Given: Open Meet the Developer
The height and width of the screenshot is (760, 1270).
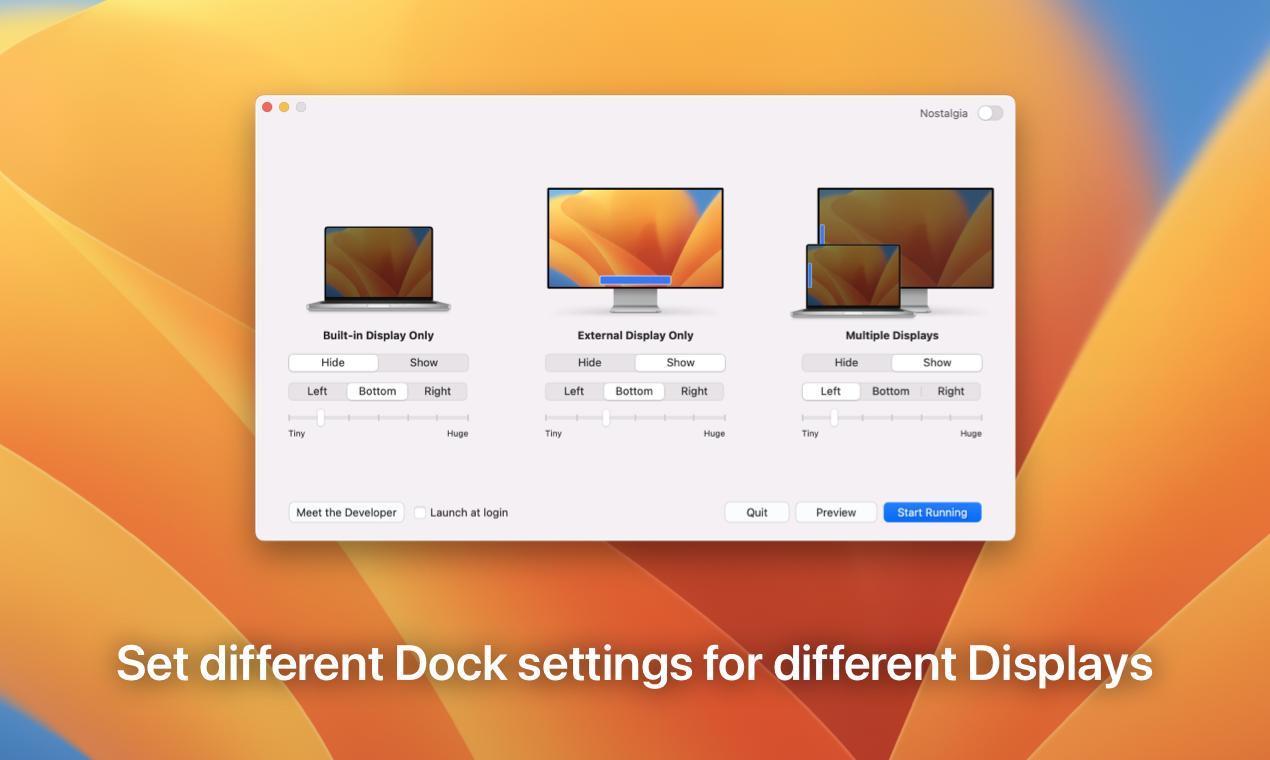Looking at the screenshot, I should tap(347, 512).
